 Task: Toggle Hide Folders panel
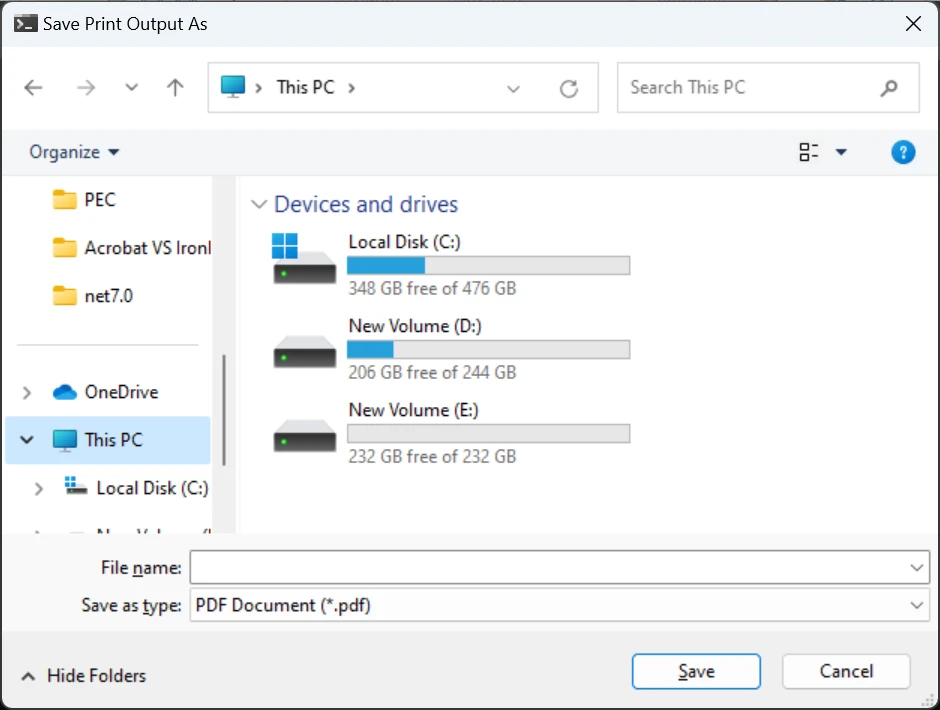pos(84,676)
